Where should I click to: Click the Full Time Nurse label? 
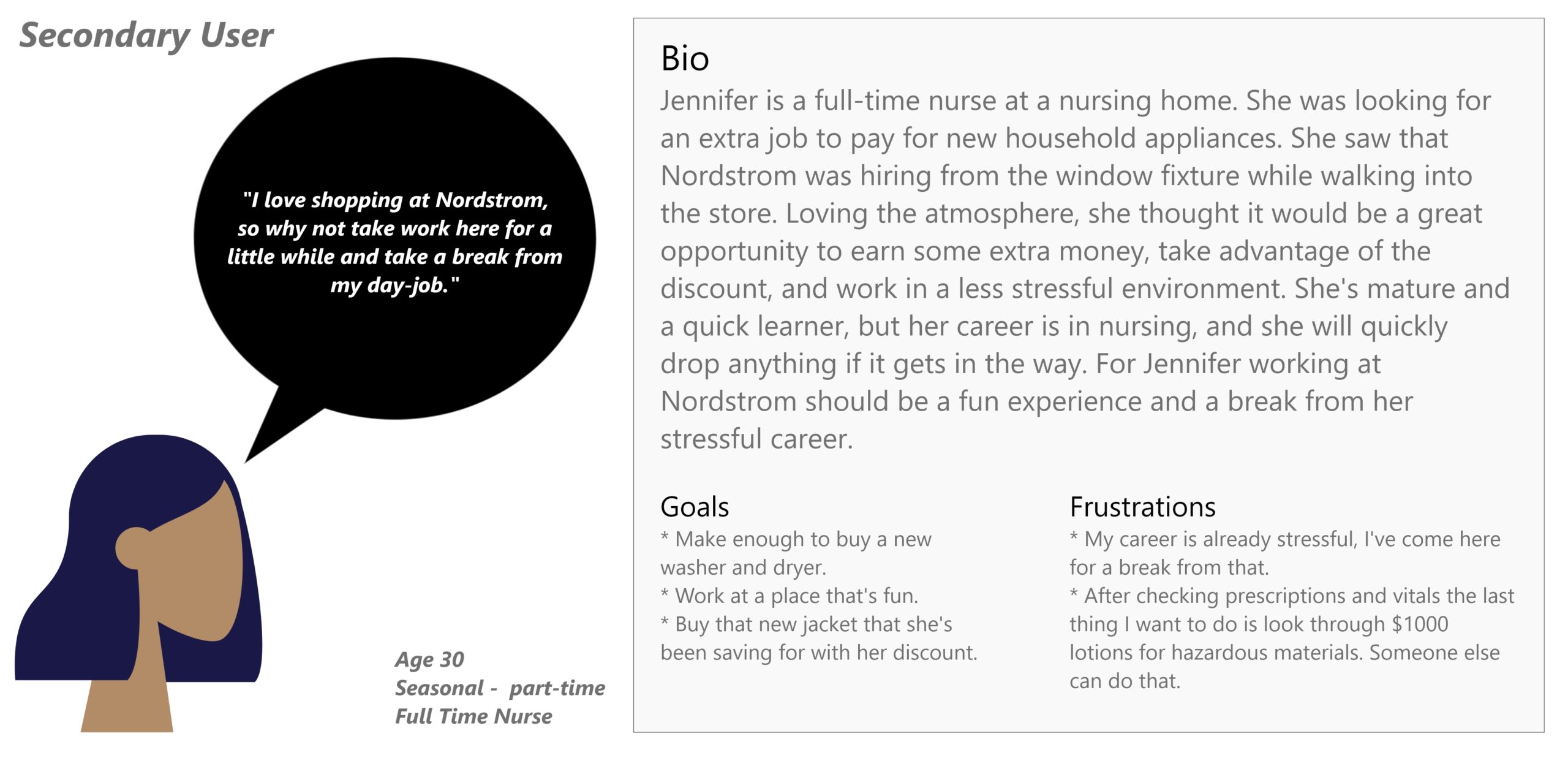(473, 716)
